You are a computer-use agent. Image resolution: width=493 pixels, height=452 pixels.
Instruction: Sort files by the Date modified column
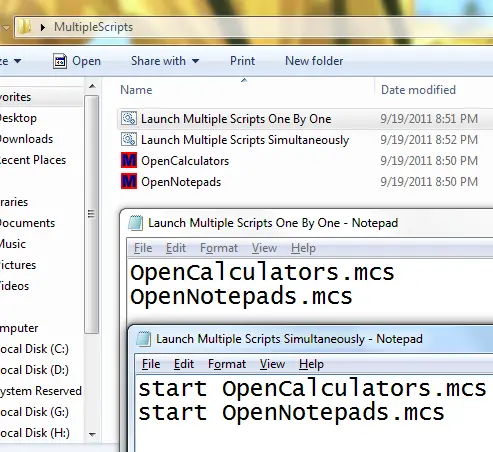coord(418,90)
